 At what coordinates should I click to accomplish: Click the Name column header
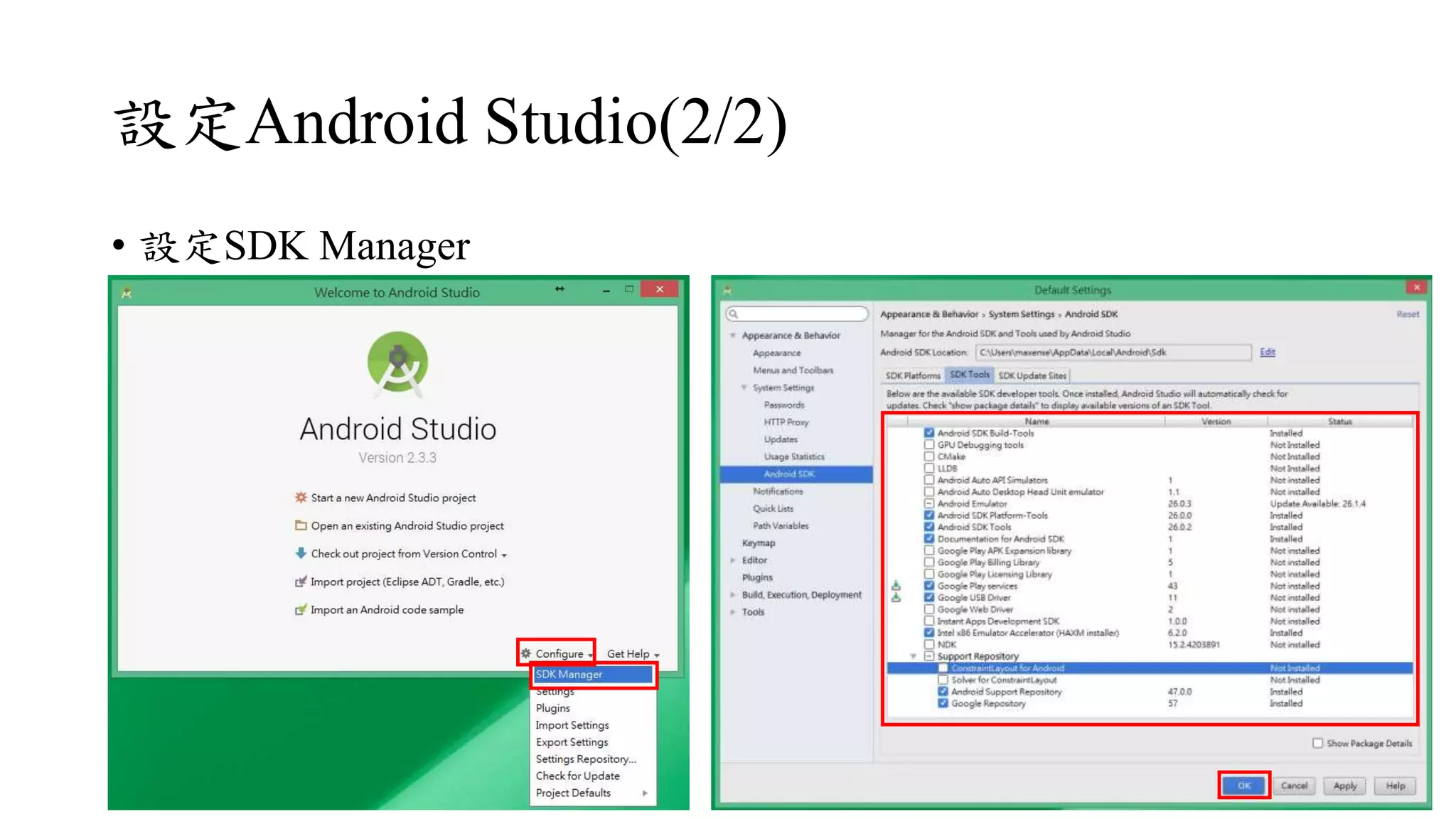pos(1037,422)
